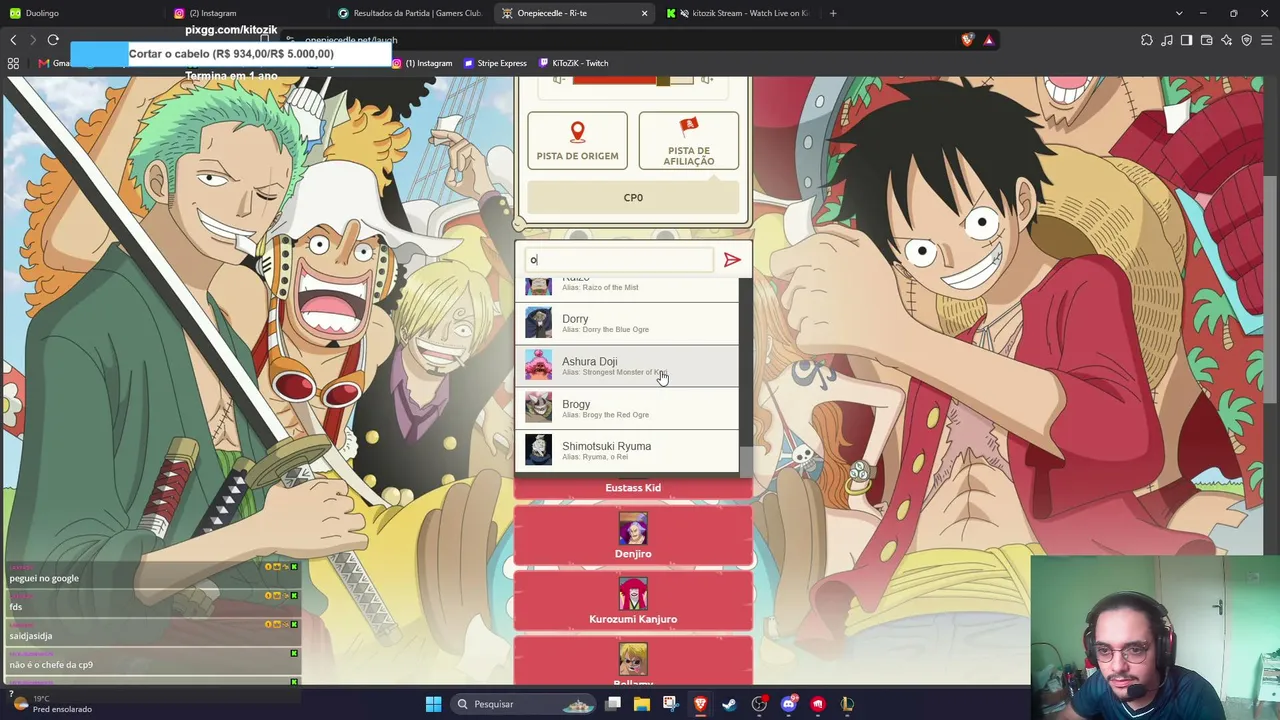Click the character name search field
1280x720 pixels.
(620, 260)
